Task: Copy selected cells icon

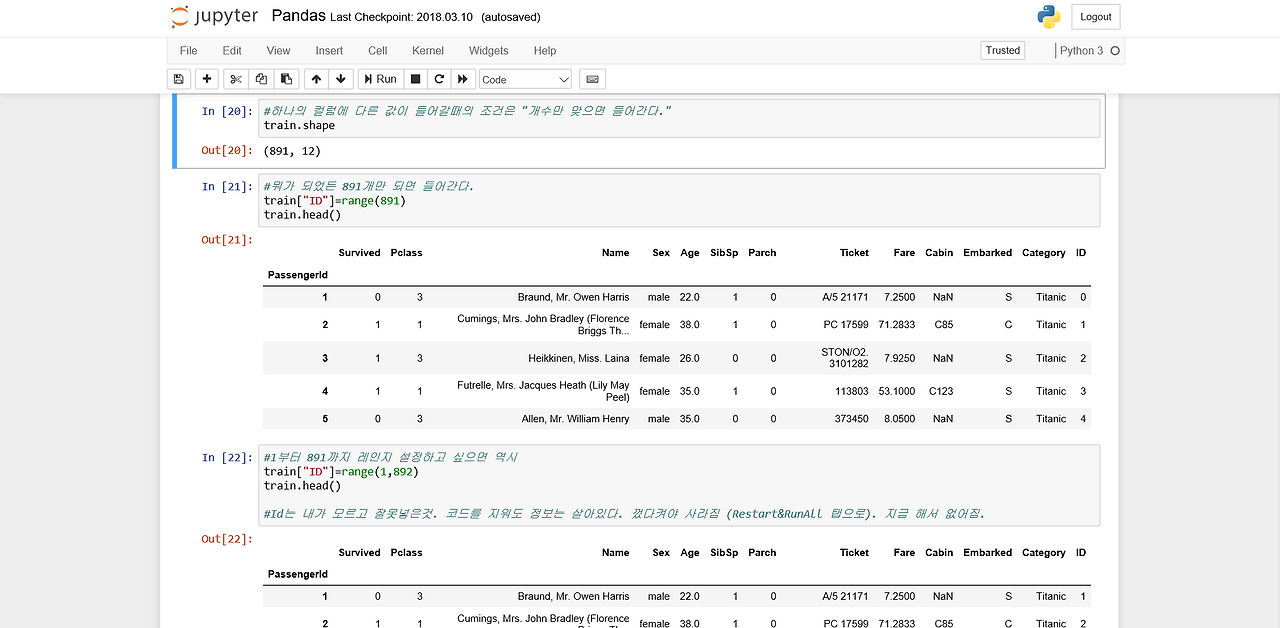Action: pyautogui.click(x=260, y=79)
